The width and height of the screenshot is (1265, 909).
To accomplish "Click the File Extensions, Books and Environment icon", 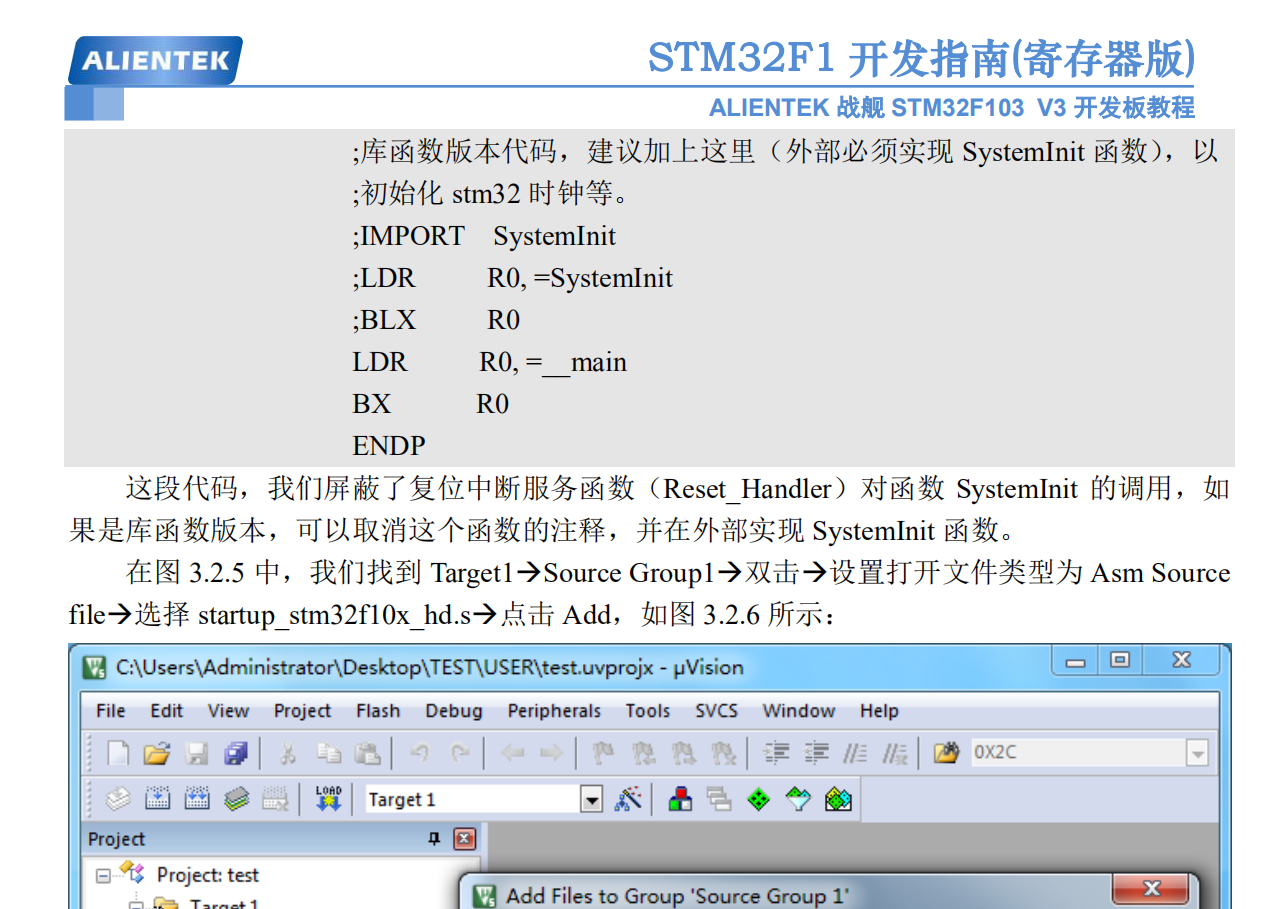I will pos(680,799).
